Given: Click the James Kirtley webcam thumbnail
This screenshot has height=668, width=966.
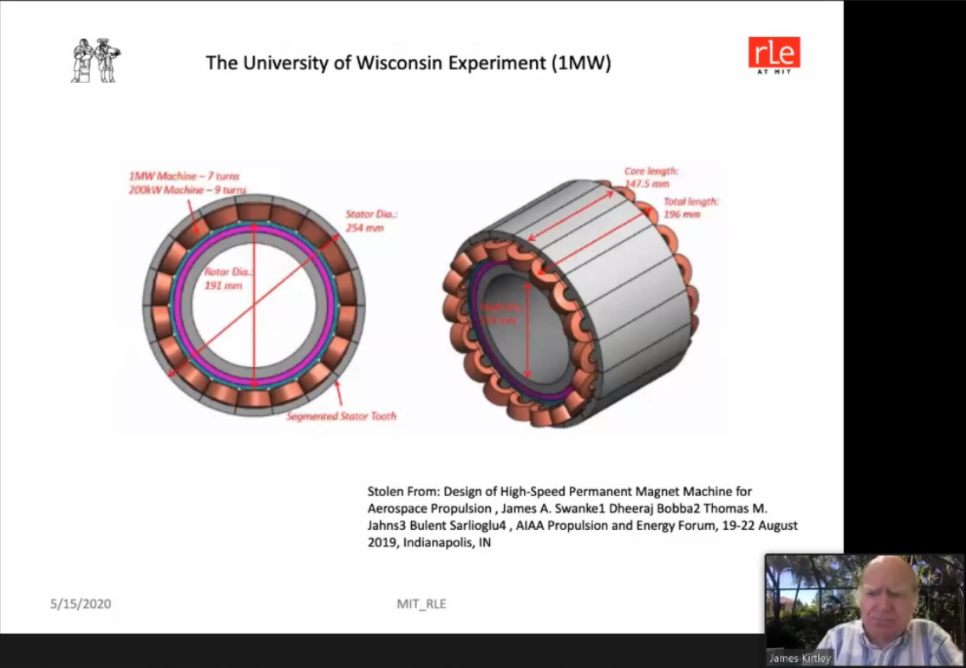Looking at the screenshot, I should click(x=864, y=608).
